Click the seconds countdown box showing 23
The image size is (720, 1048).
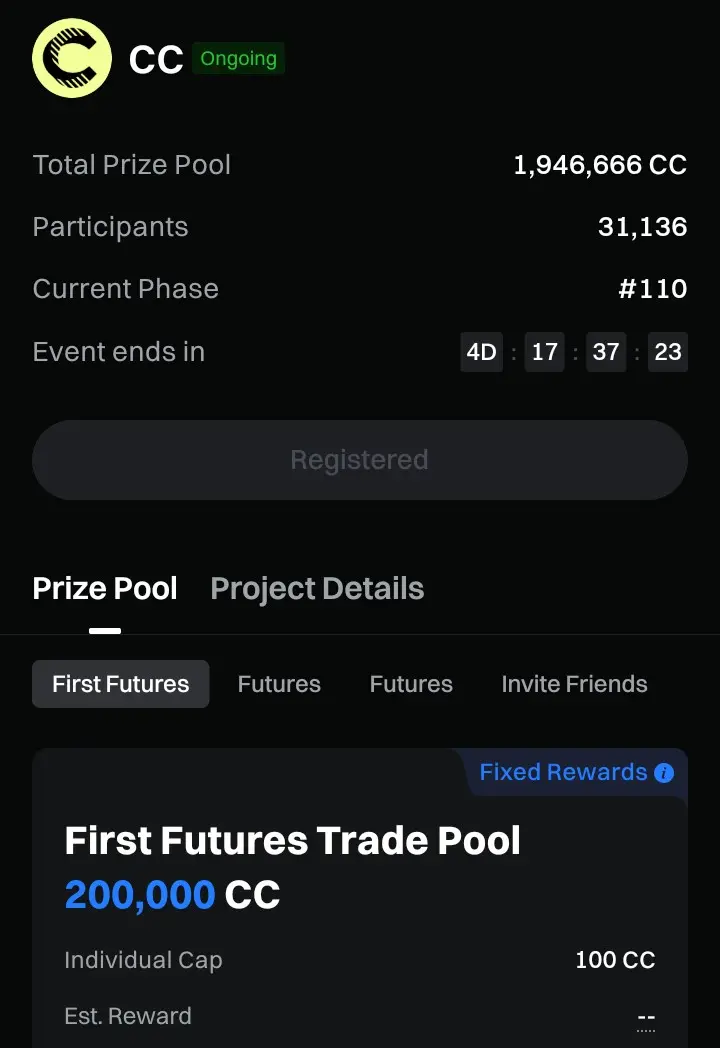[668, 352]
